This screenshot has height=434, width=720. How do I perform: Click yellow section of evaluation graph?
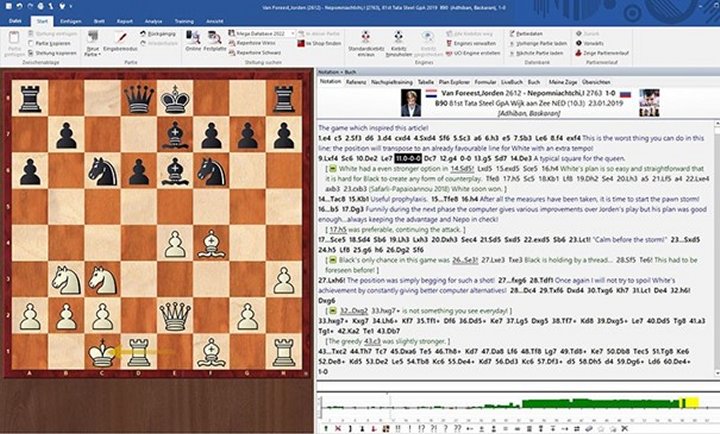[x=689, y=403]
